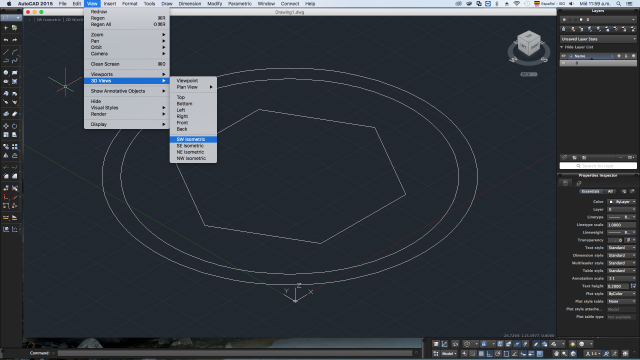Click the Transparency slider in Properties Inspector
The height and width of the screenshot is (360, 640).
(615, 240)
